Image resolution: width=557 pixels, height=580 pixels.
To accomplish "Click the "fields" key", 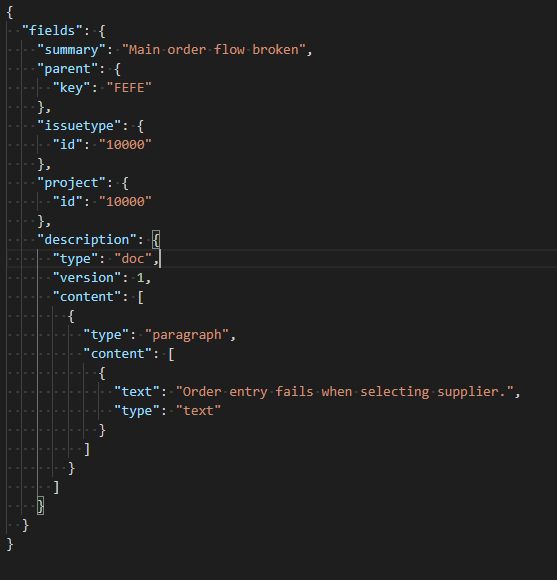I will 52,31.
